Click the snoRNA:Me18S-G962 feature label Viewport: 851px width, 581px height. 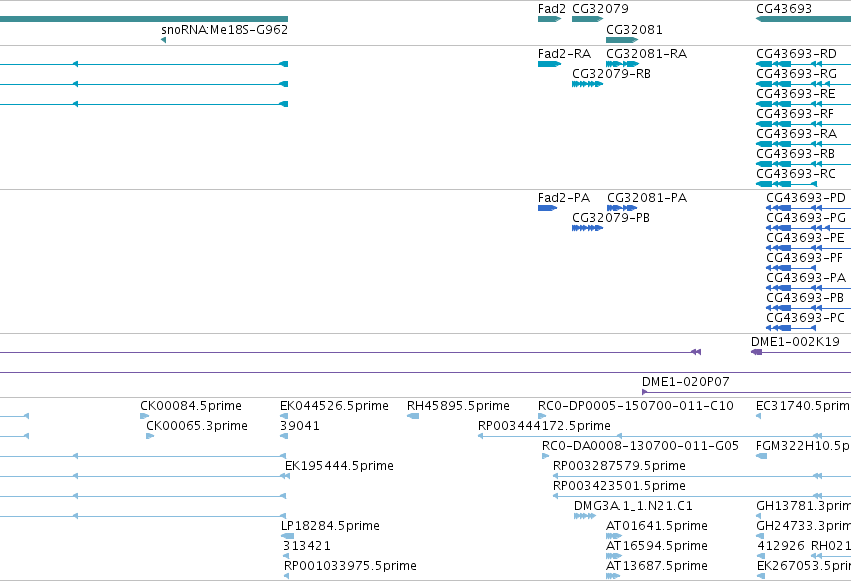pos(225,29)
